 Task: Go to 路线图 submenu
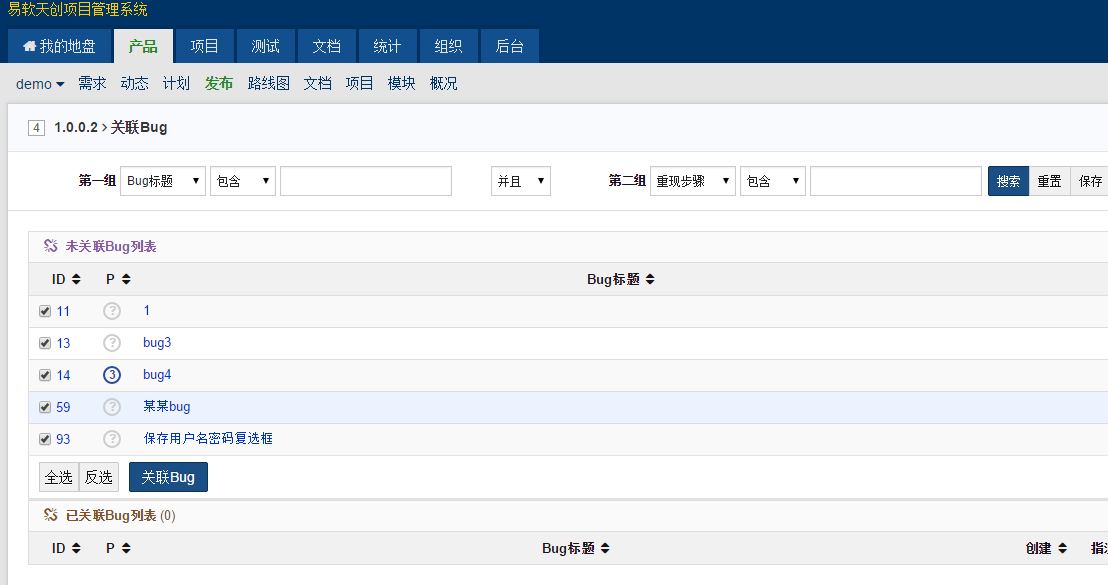coord(269,83)
